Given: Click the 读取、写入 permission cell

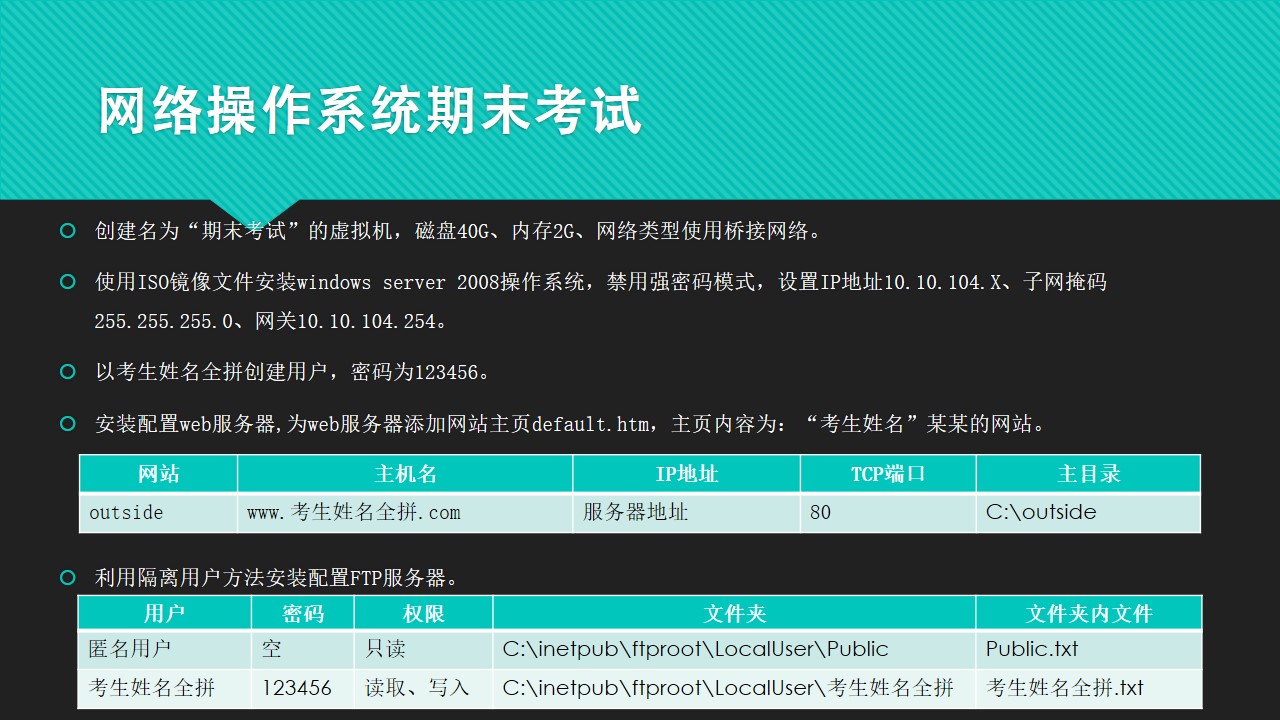Looking at the screenshot, I should click(x=424, y=688).
